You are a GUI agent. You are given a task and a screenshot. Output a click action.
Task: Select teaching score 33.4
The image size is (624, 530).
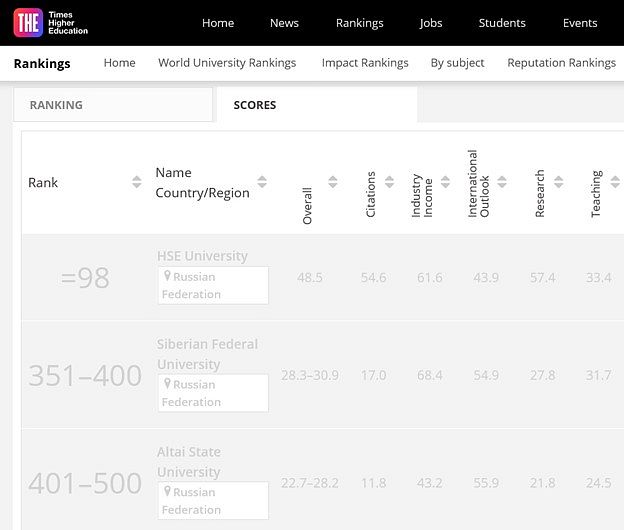pos(599,277)
